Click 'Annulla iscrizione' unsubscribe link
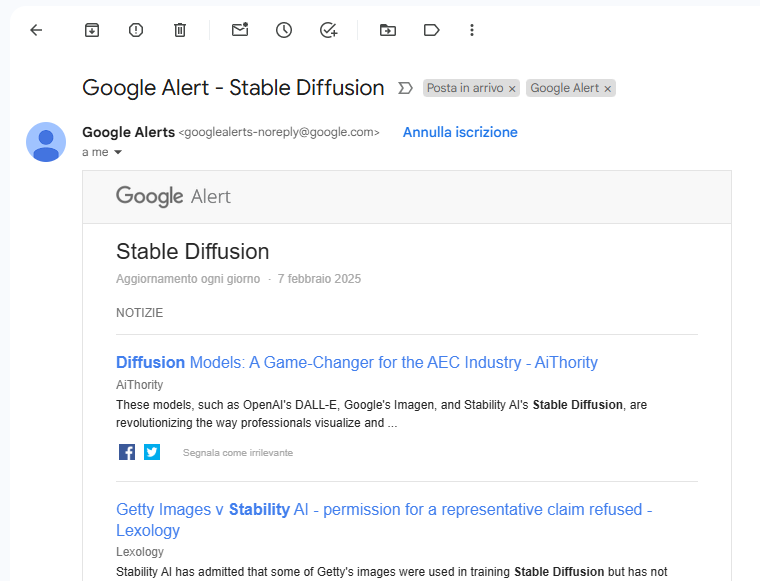The width and height of the screenshot is (760, 581). pyautogui.click(x=460, y=132)
